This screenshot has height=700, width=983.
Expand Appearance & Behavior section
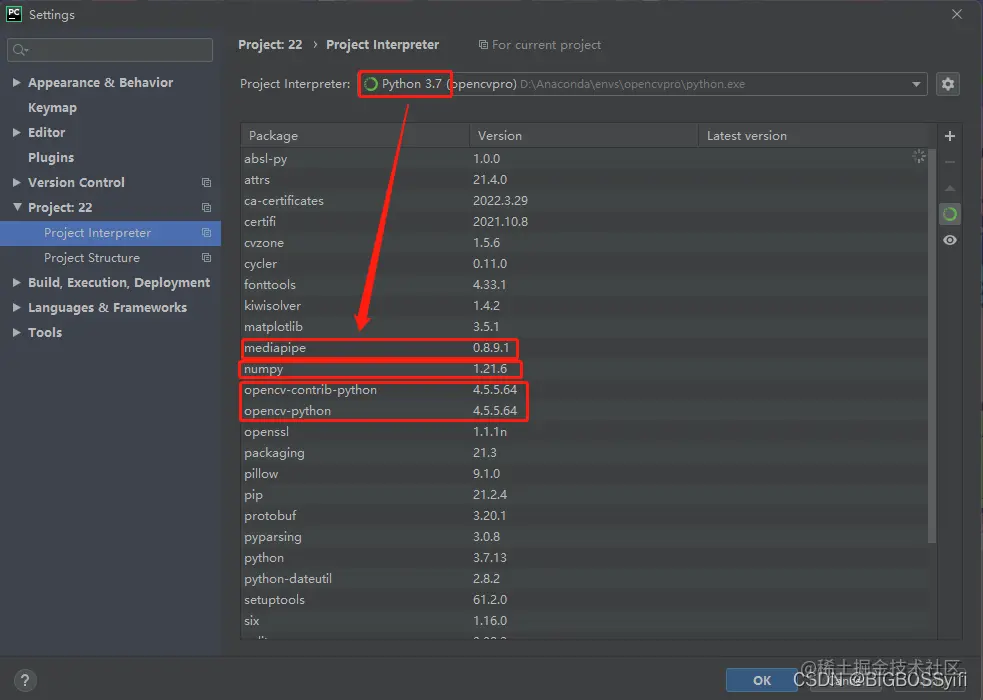tap(17, 82)
